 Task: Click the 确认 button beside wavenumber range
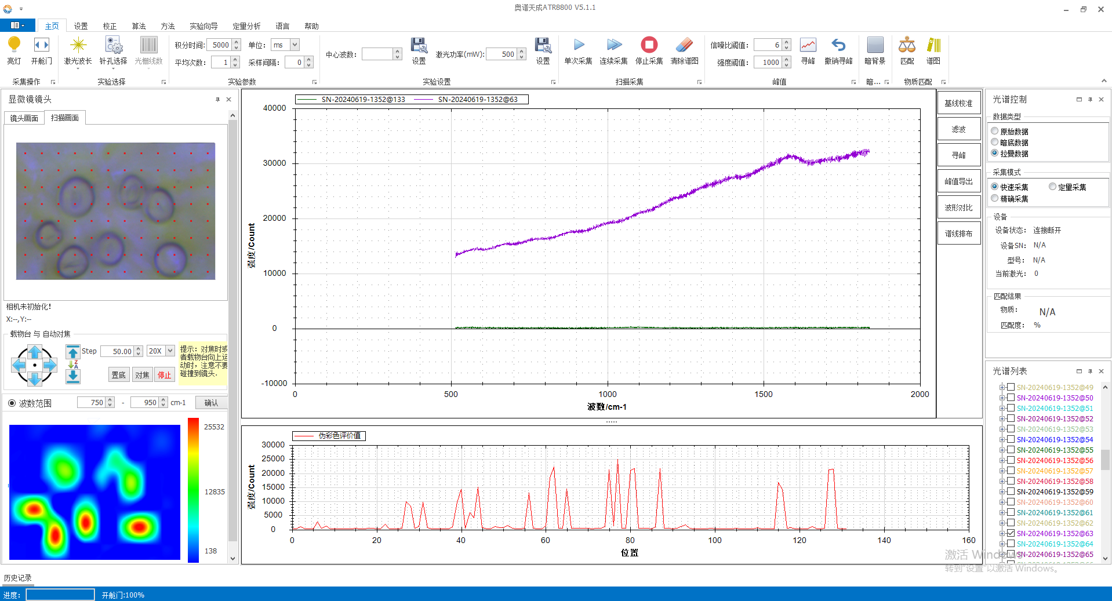pyautogui.click(x=211, y=403)
